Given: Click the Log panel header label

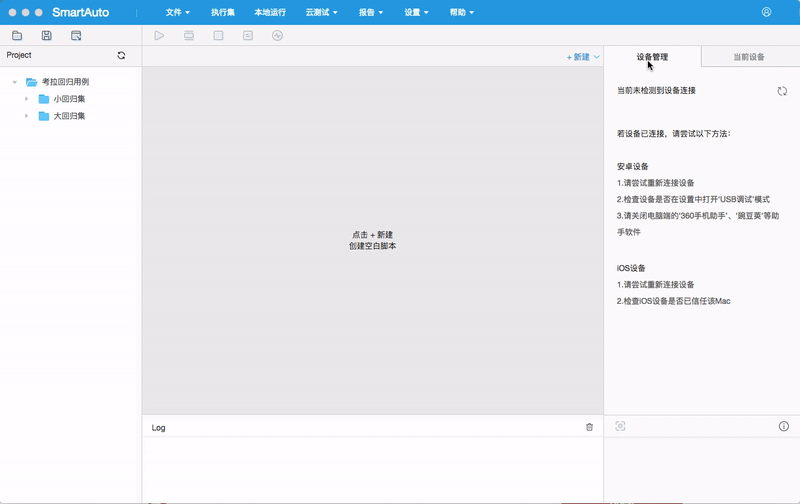Looking at the screenshot, I should pos(158,427).
